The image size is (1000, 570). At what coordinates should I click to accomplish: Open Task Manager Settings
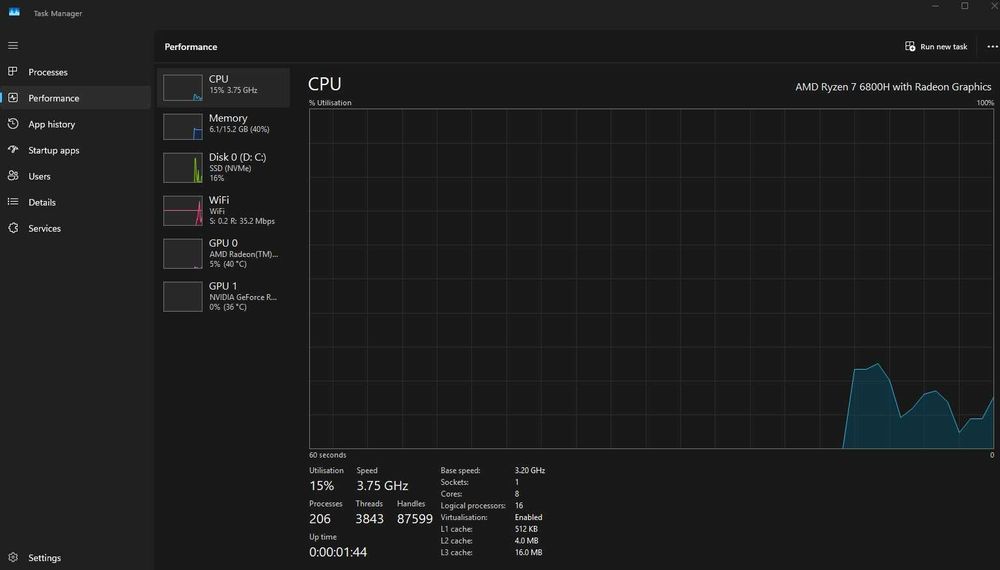click(x=75, y=558)
